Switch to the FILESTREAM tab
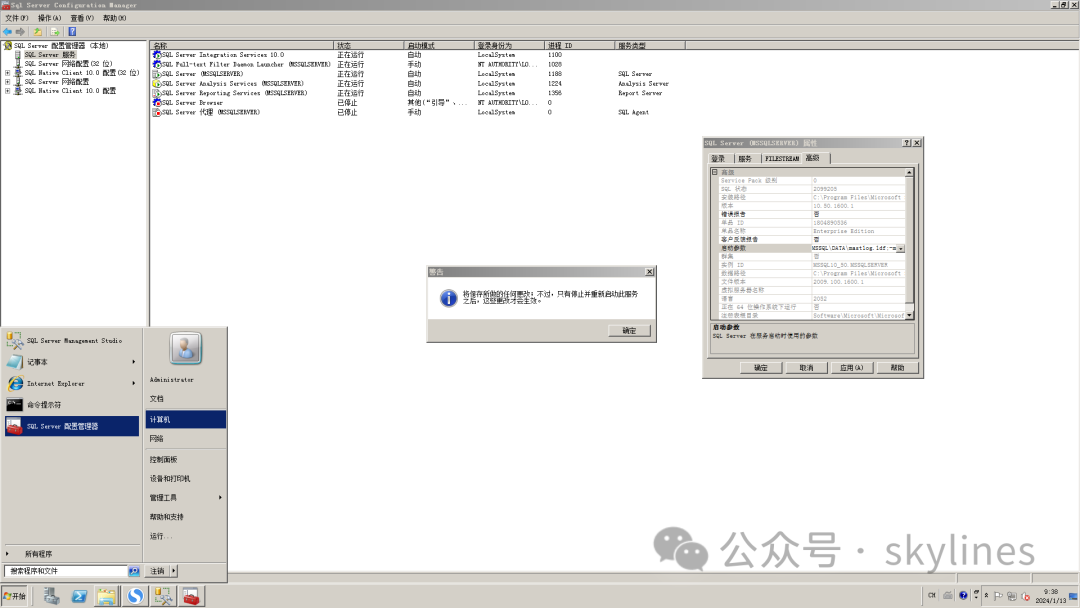Viewport: 1080px width, 608px height. click(782, 158)
